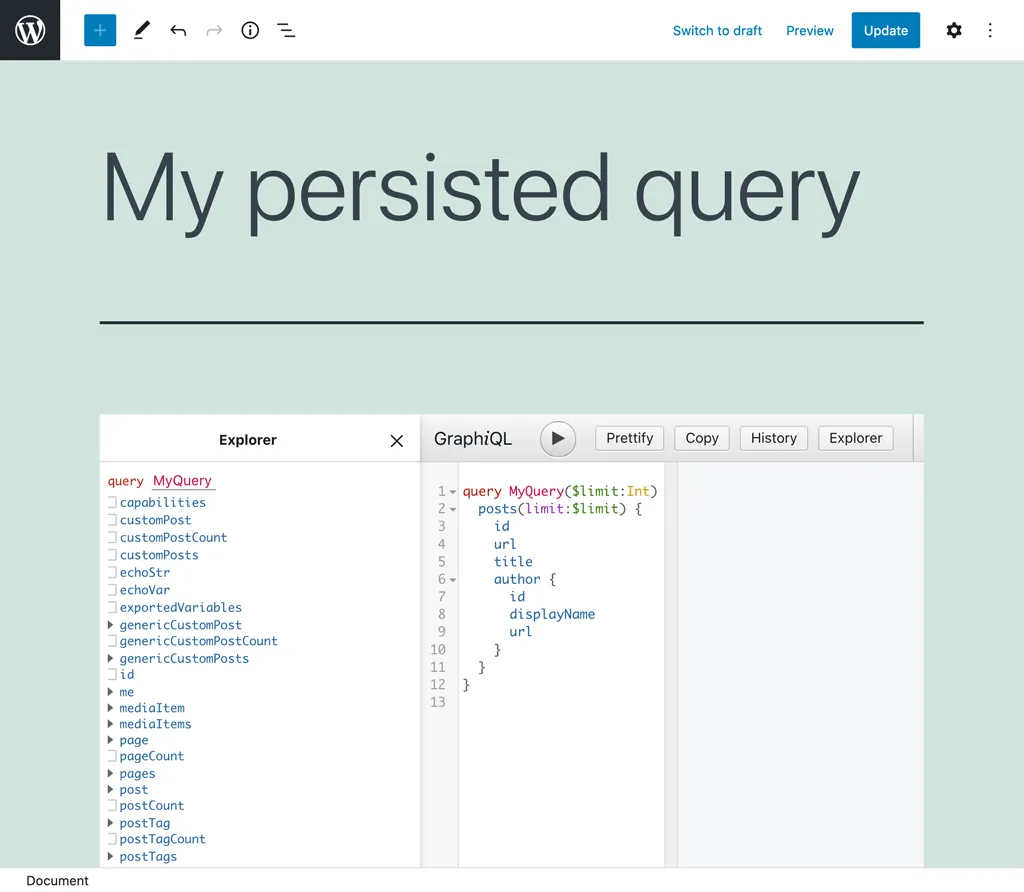The width and height of the screenshot is (1024, 892).
Task: Check the capabilities field checkbox
Action: (x=112, y=502)
